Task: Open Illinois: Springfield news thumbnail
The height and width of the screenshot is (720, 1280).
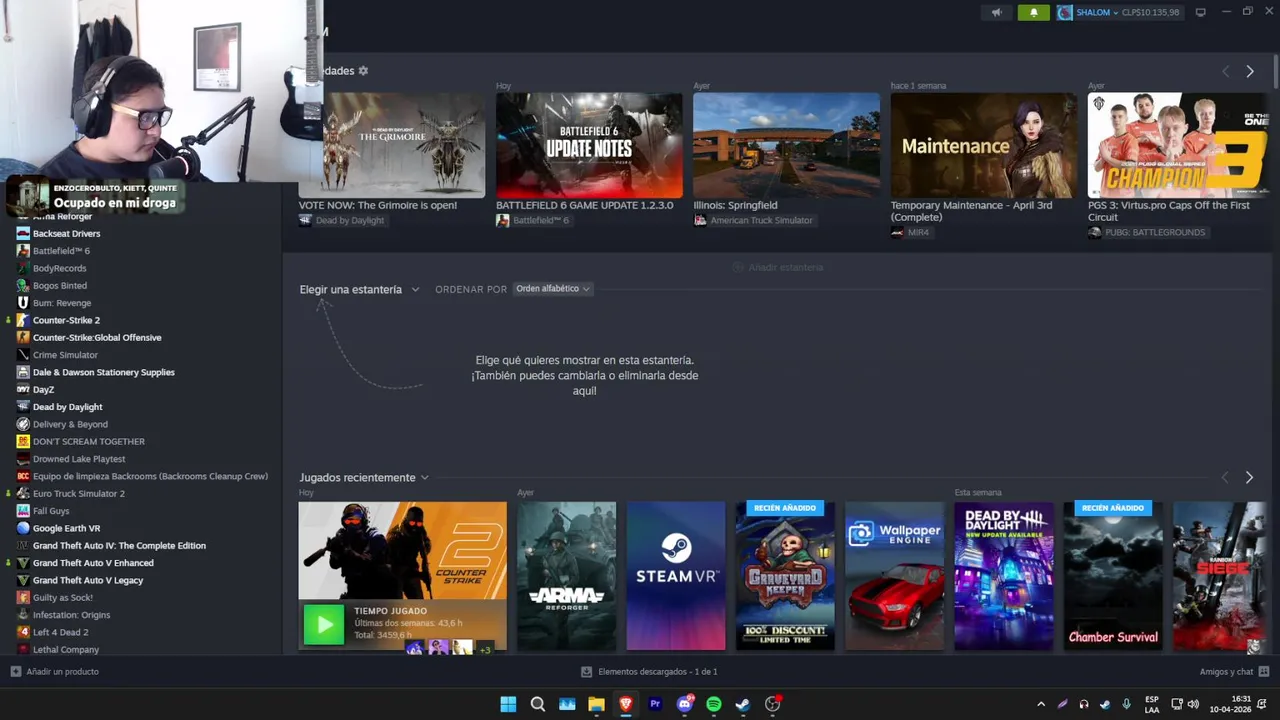Action: [787, 145]
